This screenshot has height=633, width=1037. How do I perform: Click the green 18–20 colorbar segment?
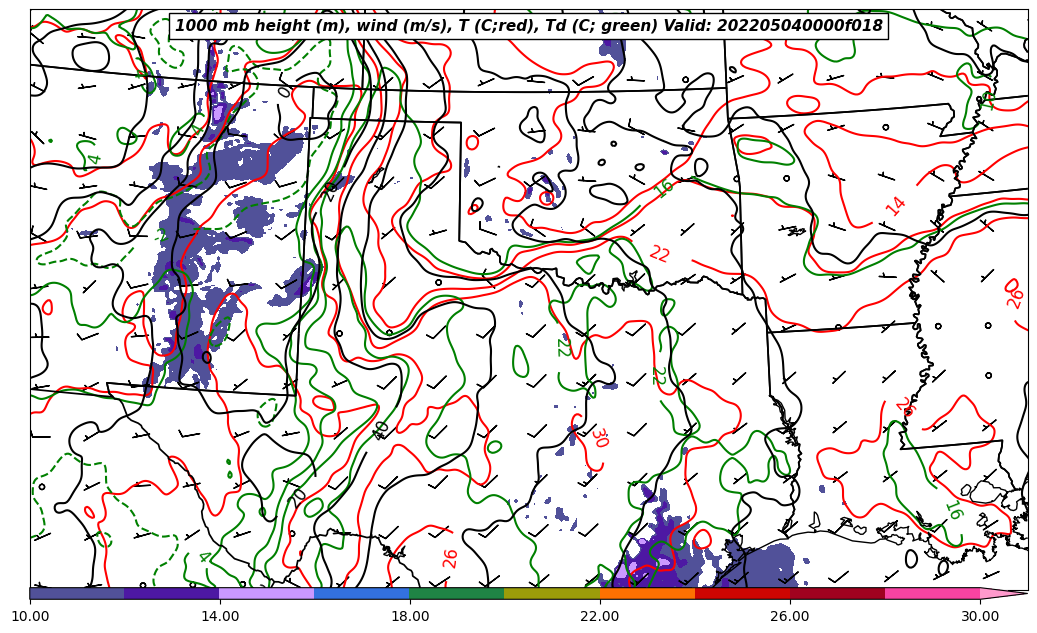(457, 593)
